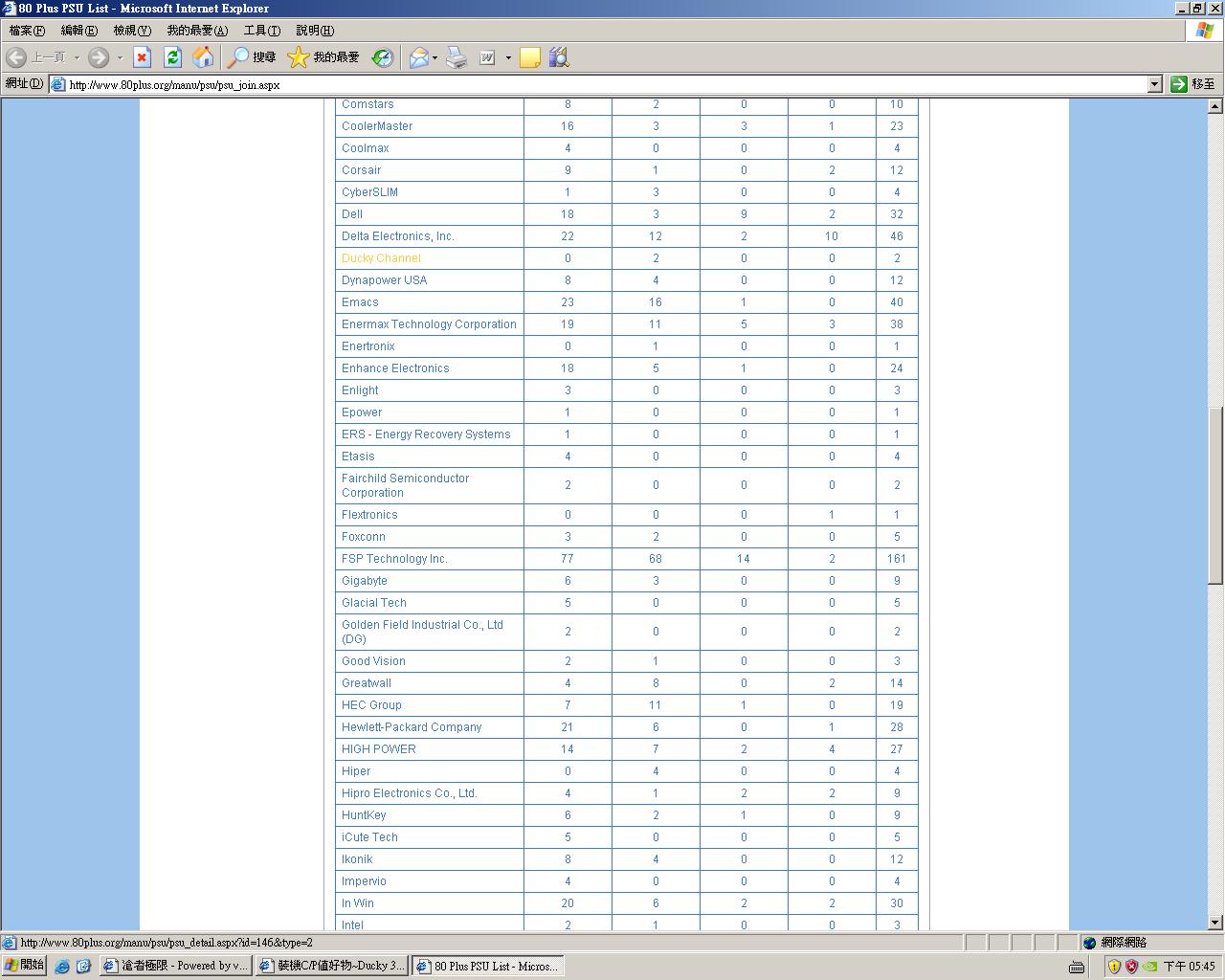Click the vertical scrollbar down arrow
Image resolution: width=1225 pixels, height=980 pixels.
pos(1215,923)
